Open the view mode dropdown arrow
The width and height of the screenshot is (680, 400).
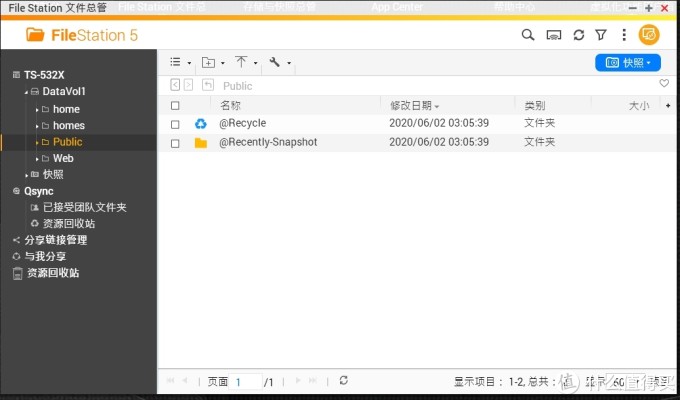pos(189,63)
